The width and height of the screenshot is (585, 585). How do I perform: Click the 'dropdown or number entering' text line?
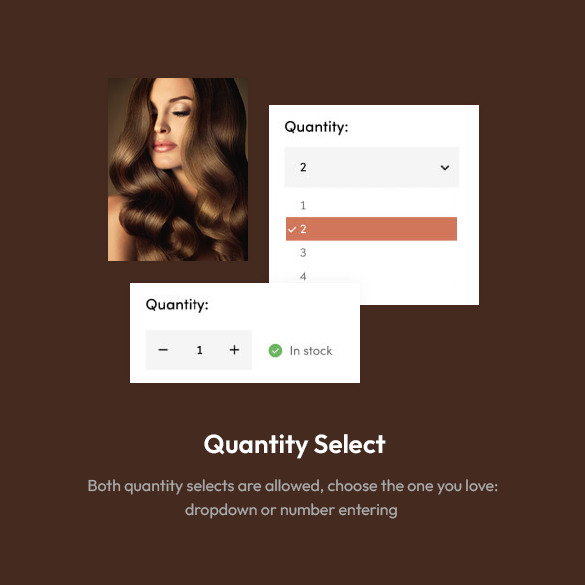click(x=291, y=510)
